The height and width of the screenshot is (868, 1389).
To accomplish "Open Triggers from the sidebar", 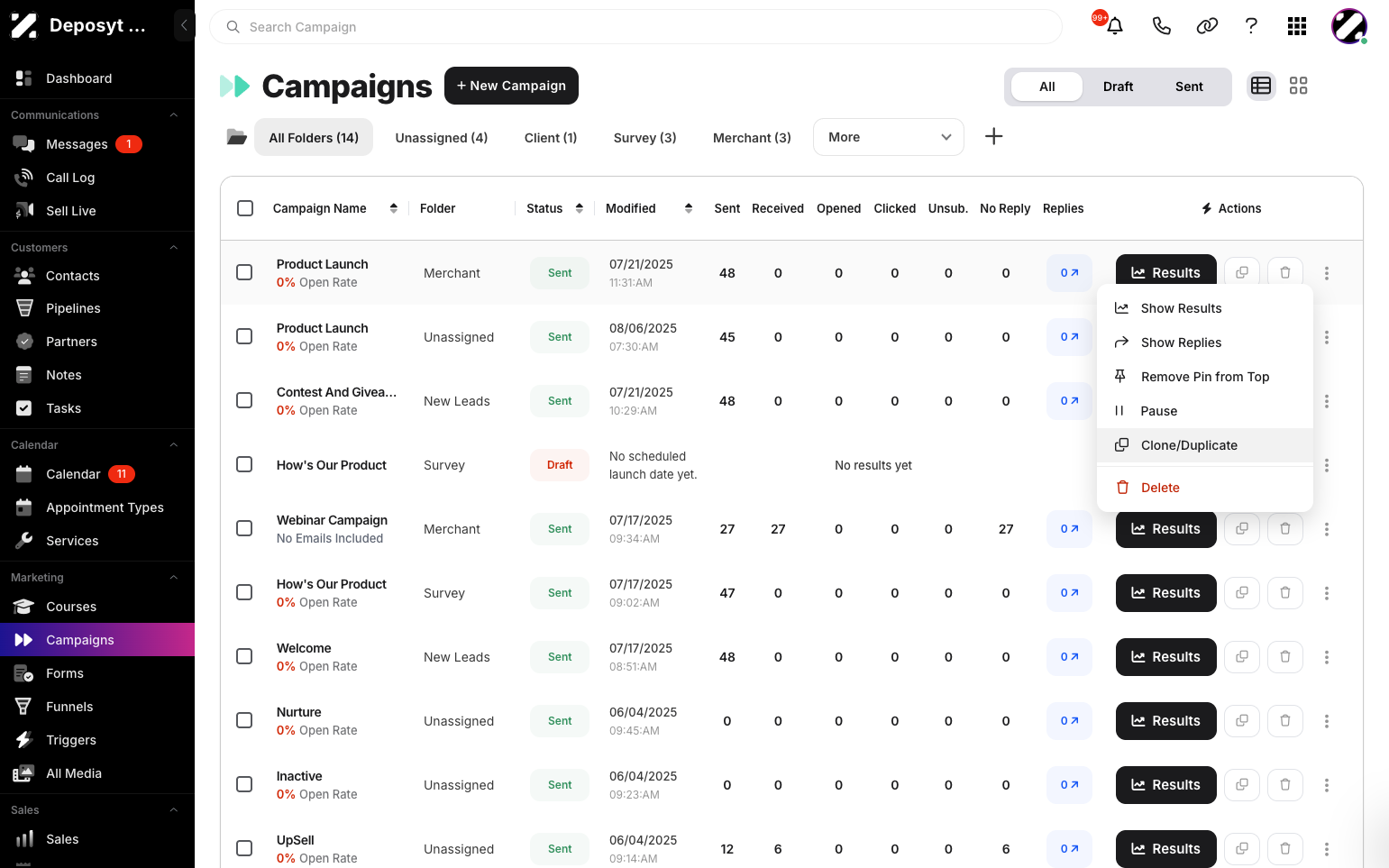I will [x=97, y=740].
